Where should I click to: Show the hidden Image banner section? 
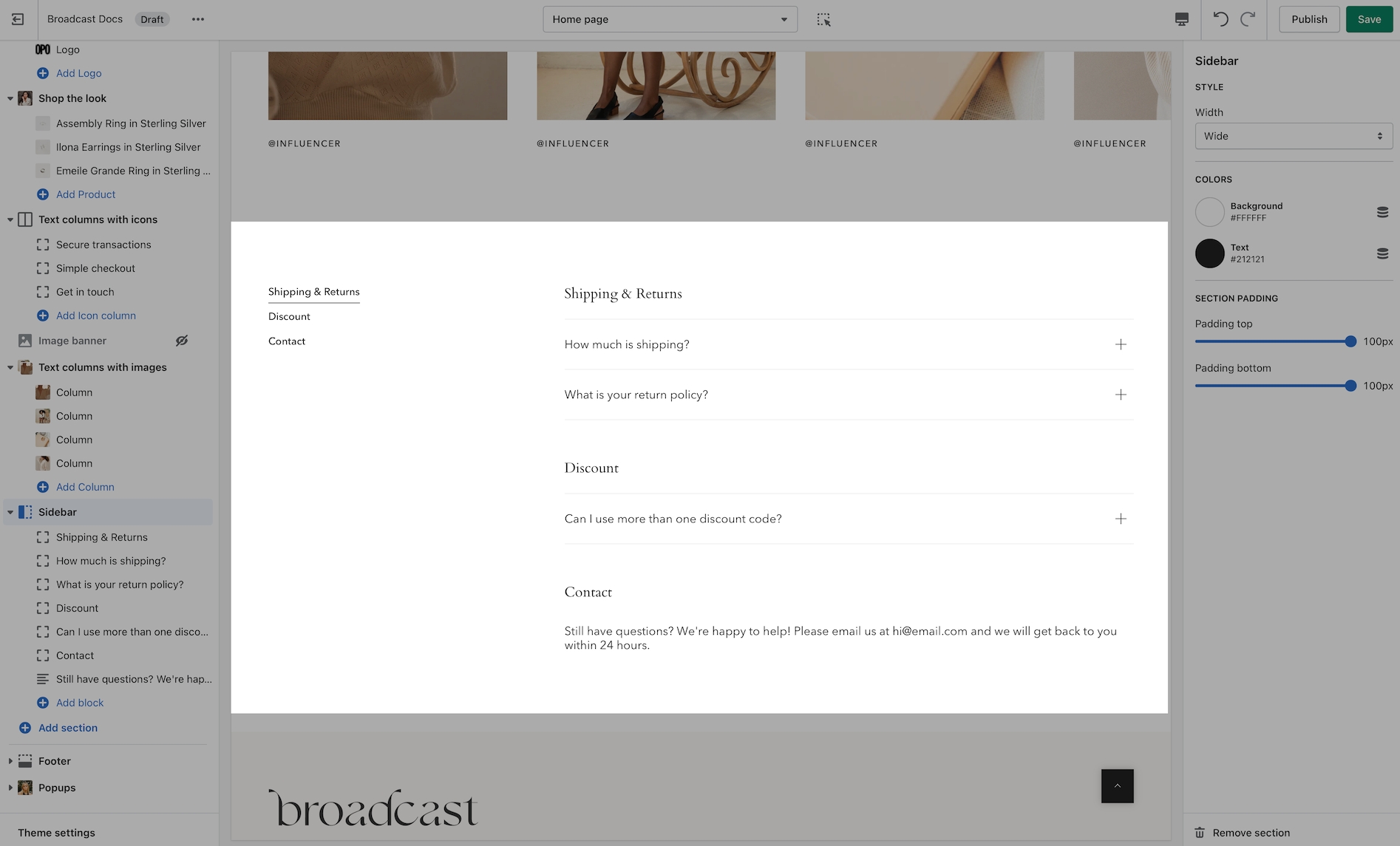[x=182, y=341]
